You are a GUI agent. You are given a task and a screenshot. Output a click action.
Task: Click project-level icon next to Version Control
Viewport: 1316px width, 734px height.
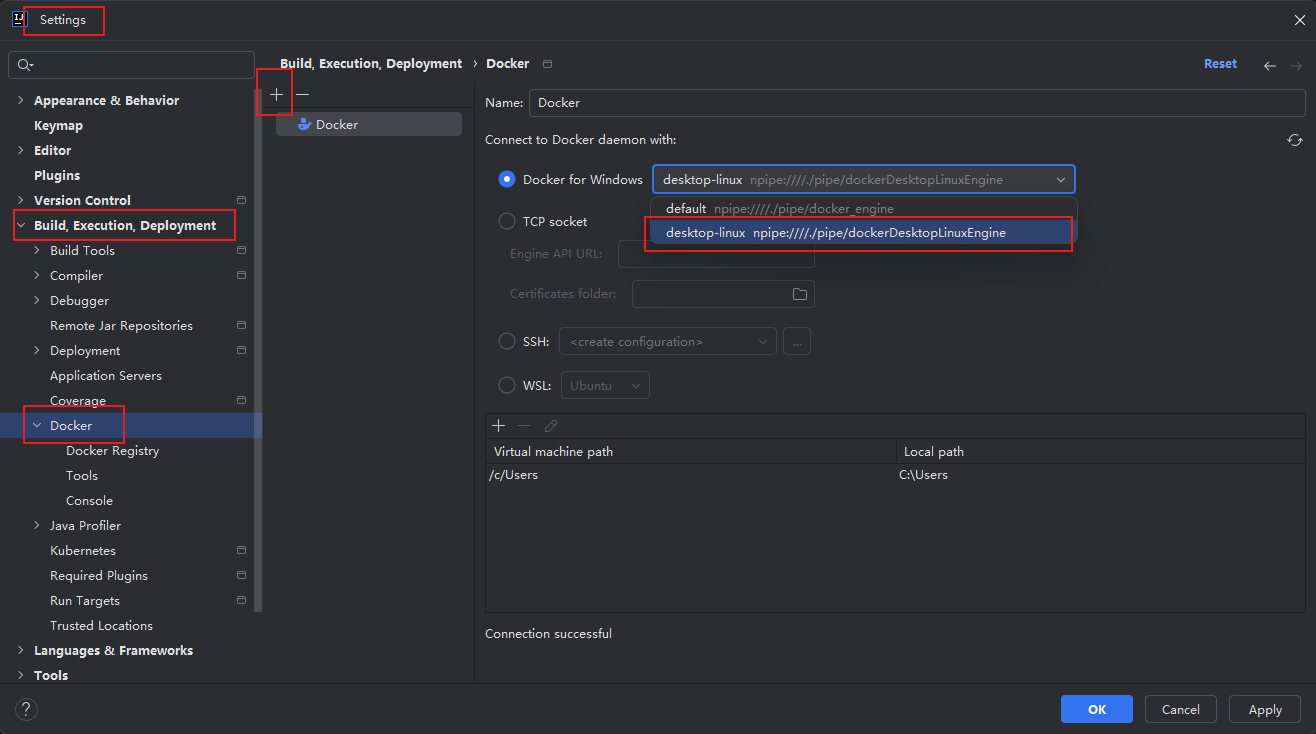point(241,200)
